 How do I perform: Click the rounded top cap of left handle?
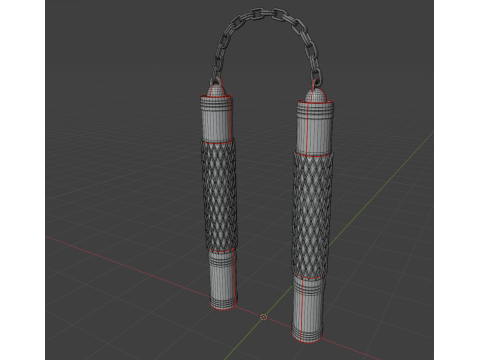(x=216, y=90)
